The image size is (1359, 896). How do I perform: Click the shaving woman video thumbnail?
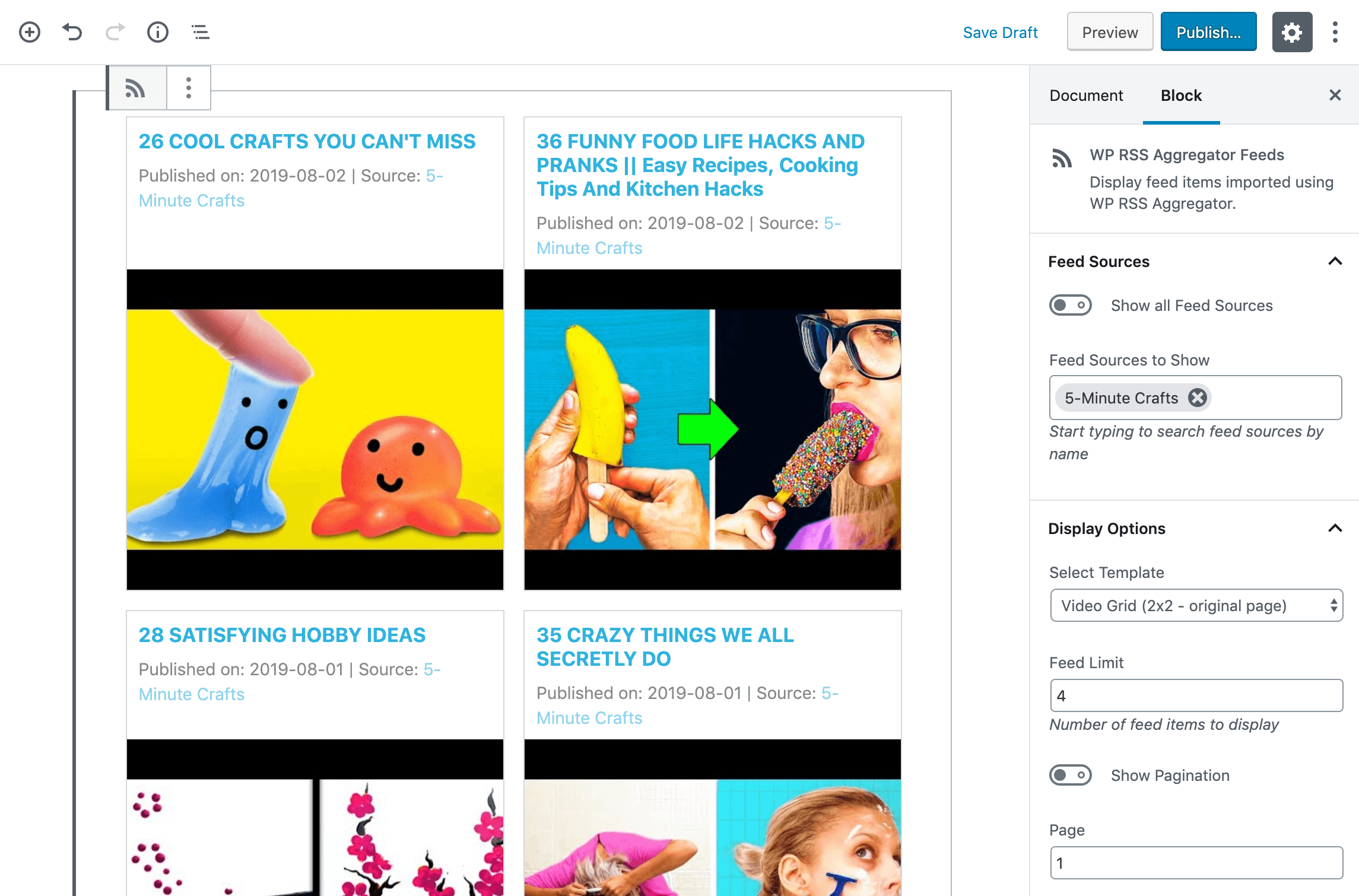coord(713,818)
